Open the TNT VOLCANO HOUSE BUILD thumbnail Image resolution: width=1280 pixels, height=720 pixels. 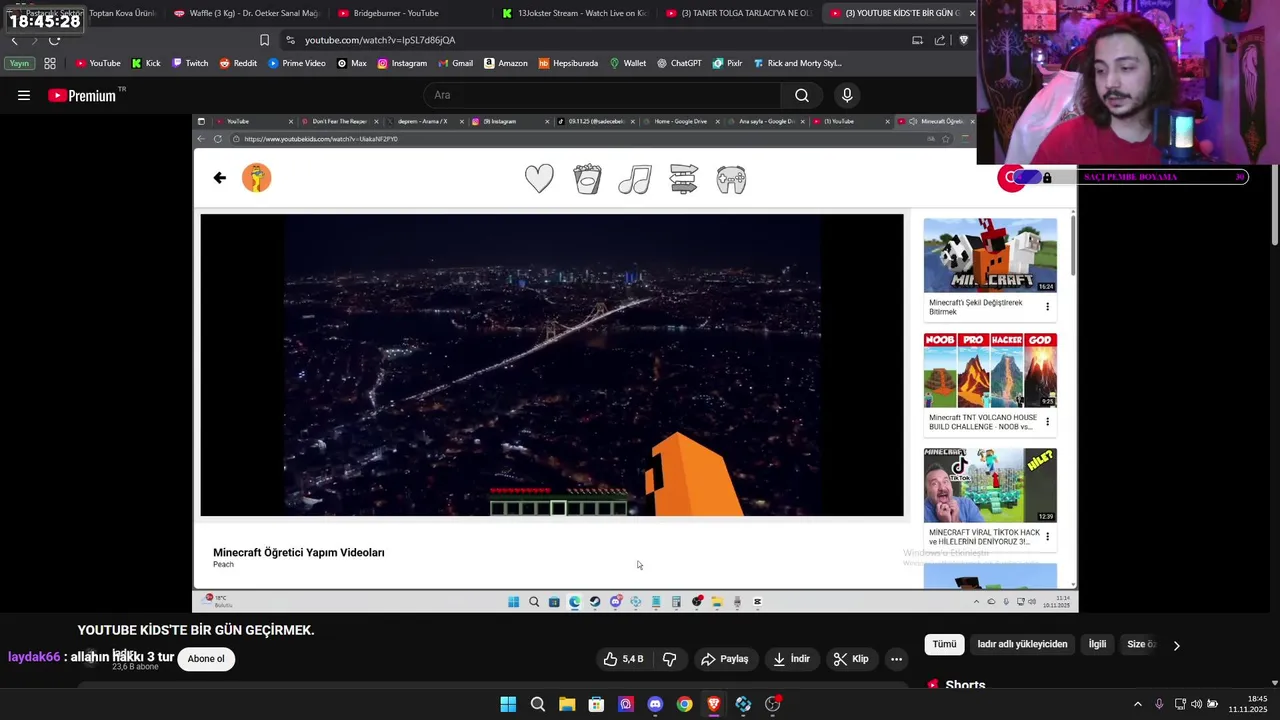[990, 370]
